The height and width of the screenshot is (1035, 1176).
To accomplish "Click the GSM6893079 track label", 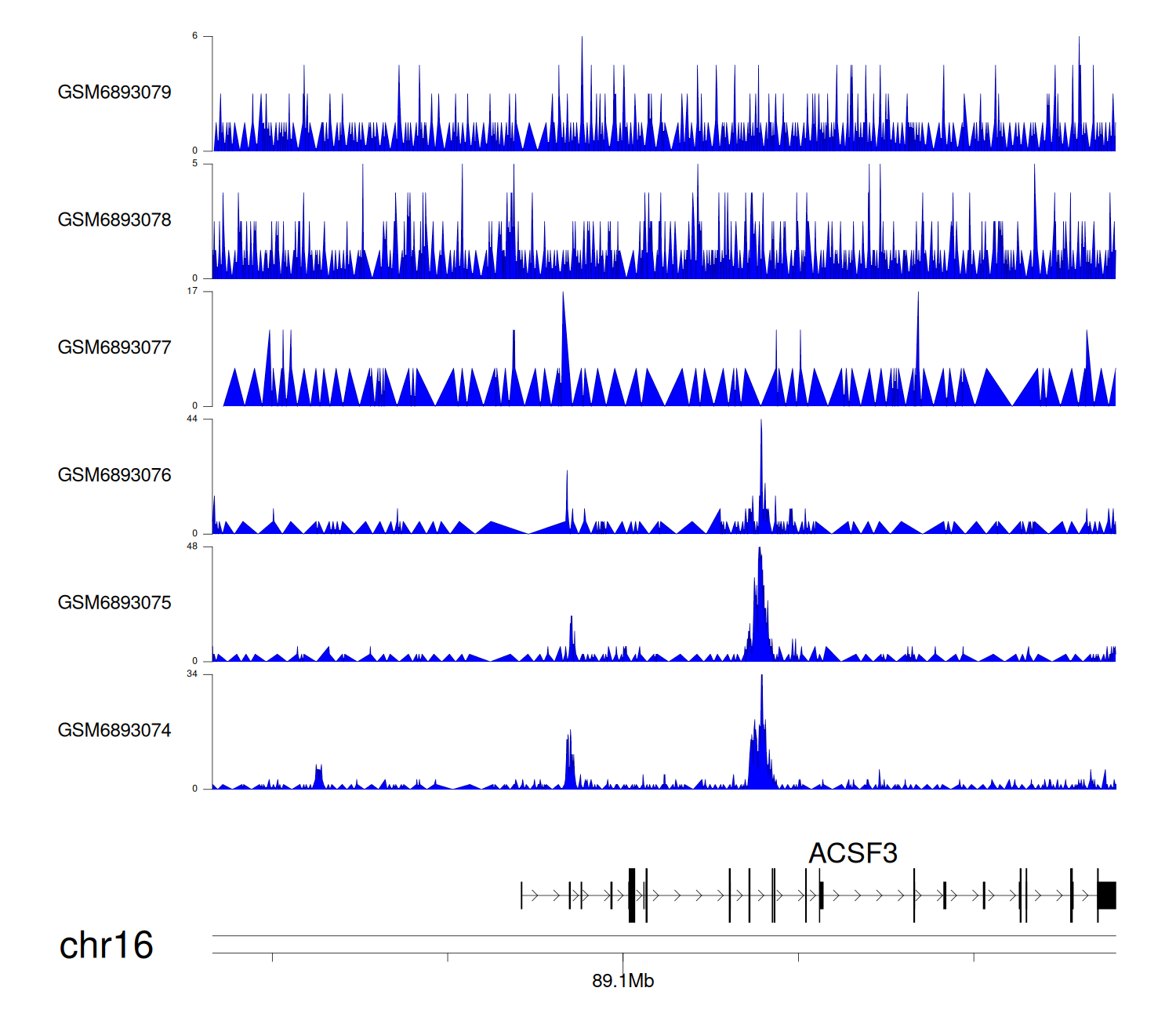I will point(114,93).
